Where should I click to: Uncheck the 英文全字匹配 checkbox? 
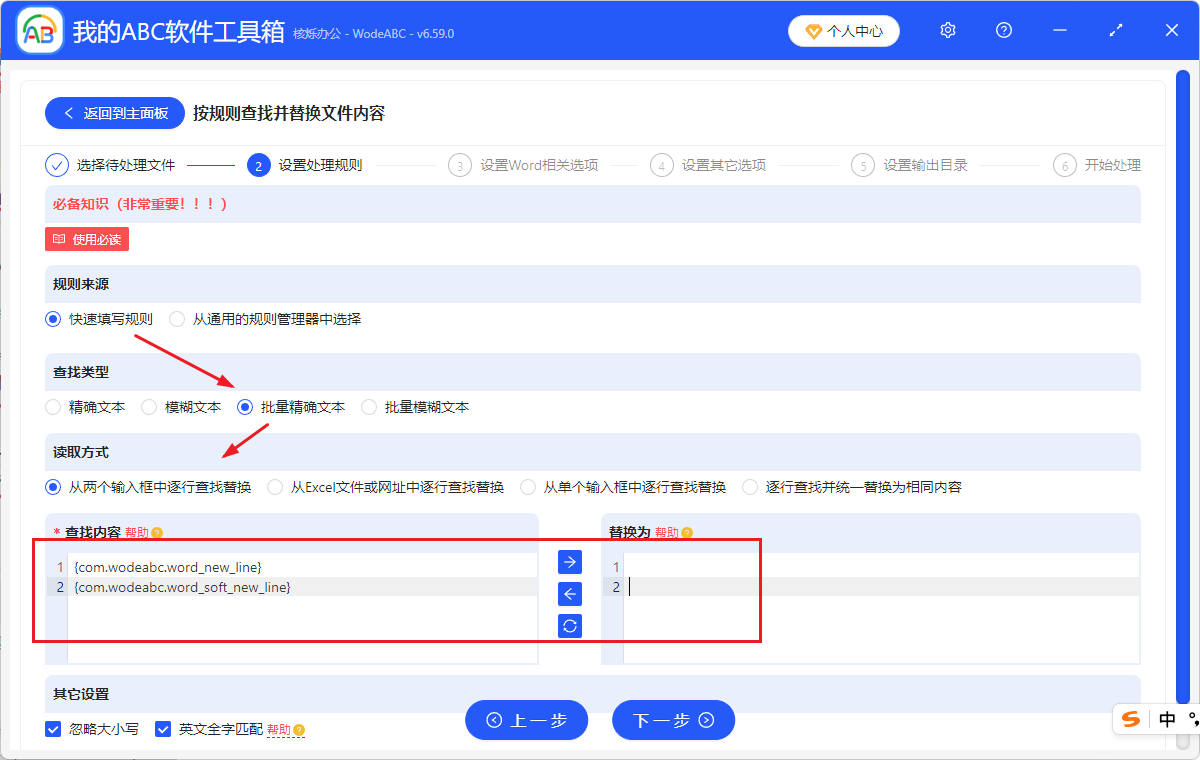[162, 729]
